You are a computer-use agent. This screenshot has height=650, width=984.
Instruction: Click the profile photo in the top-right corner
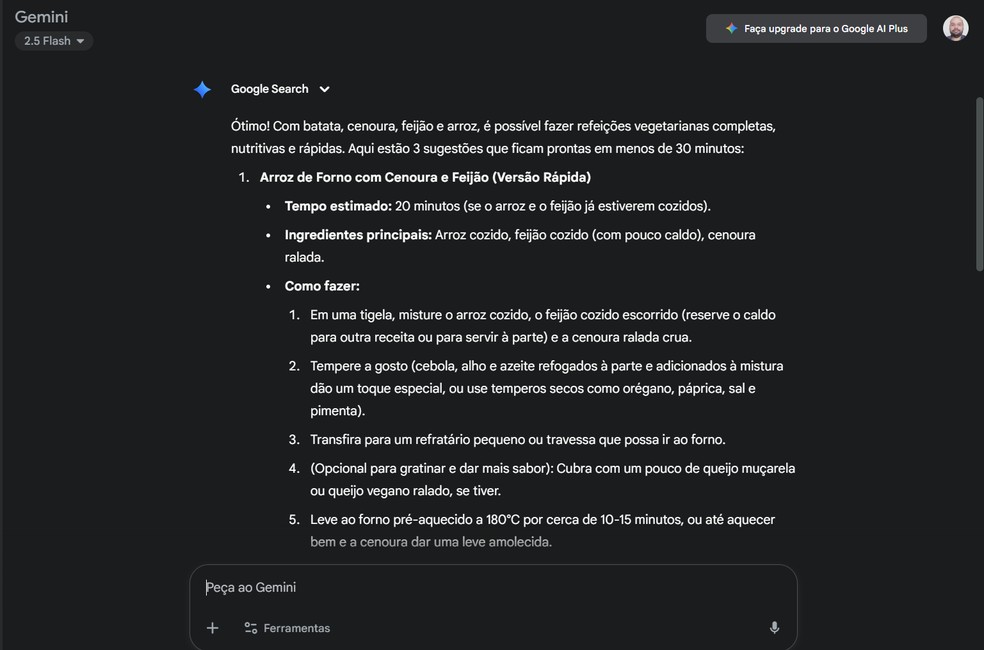coord(955,28)
